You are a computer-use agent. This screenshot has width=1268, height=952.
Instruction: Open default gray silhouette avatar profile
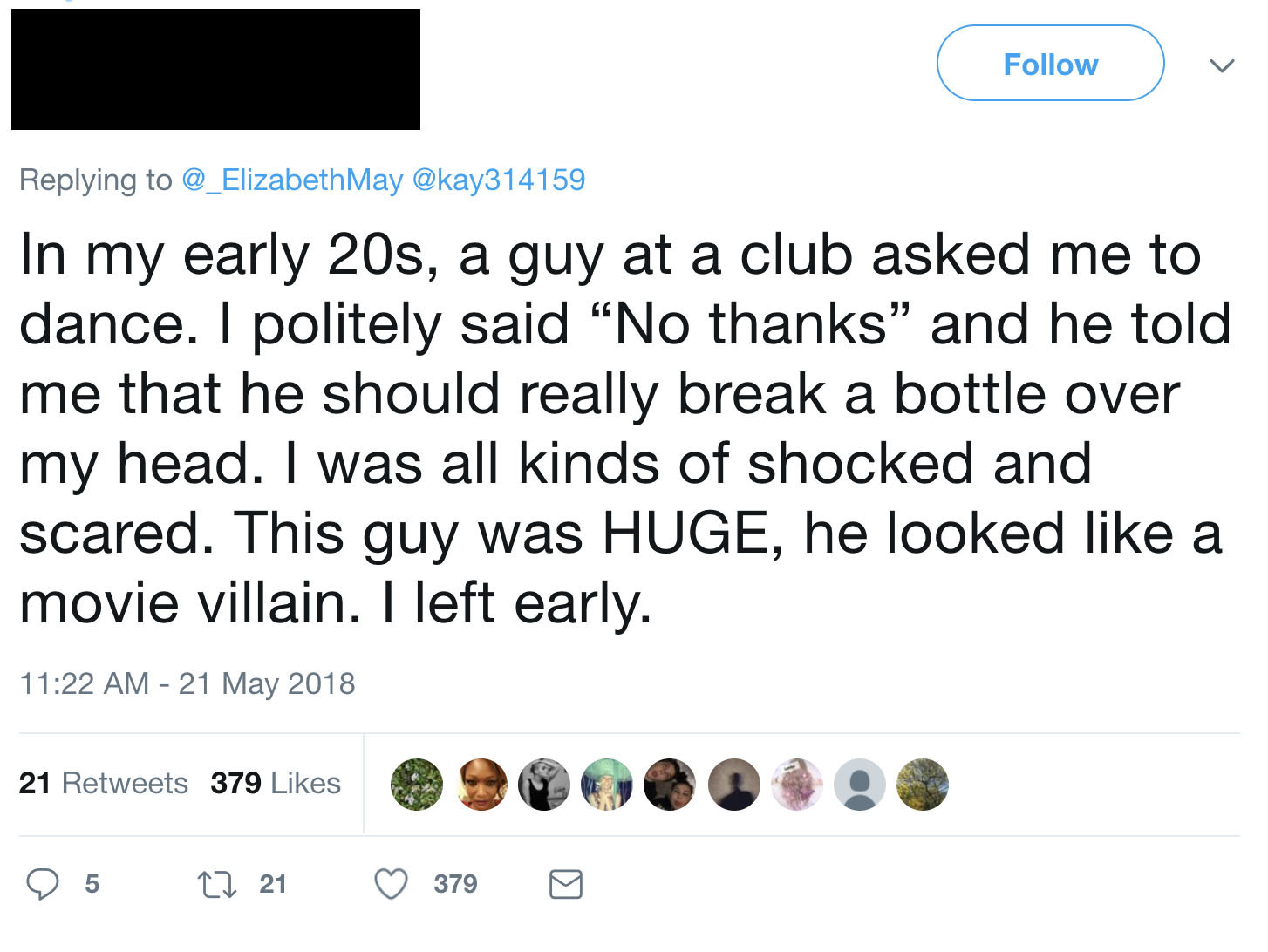[860, 784]
